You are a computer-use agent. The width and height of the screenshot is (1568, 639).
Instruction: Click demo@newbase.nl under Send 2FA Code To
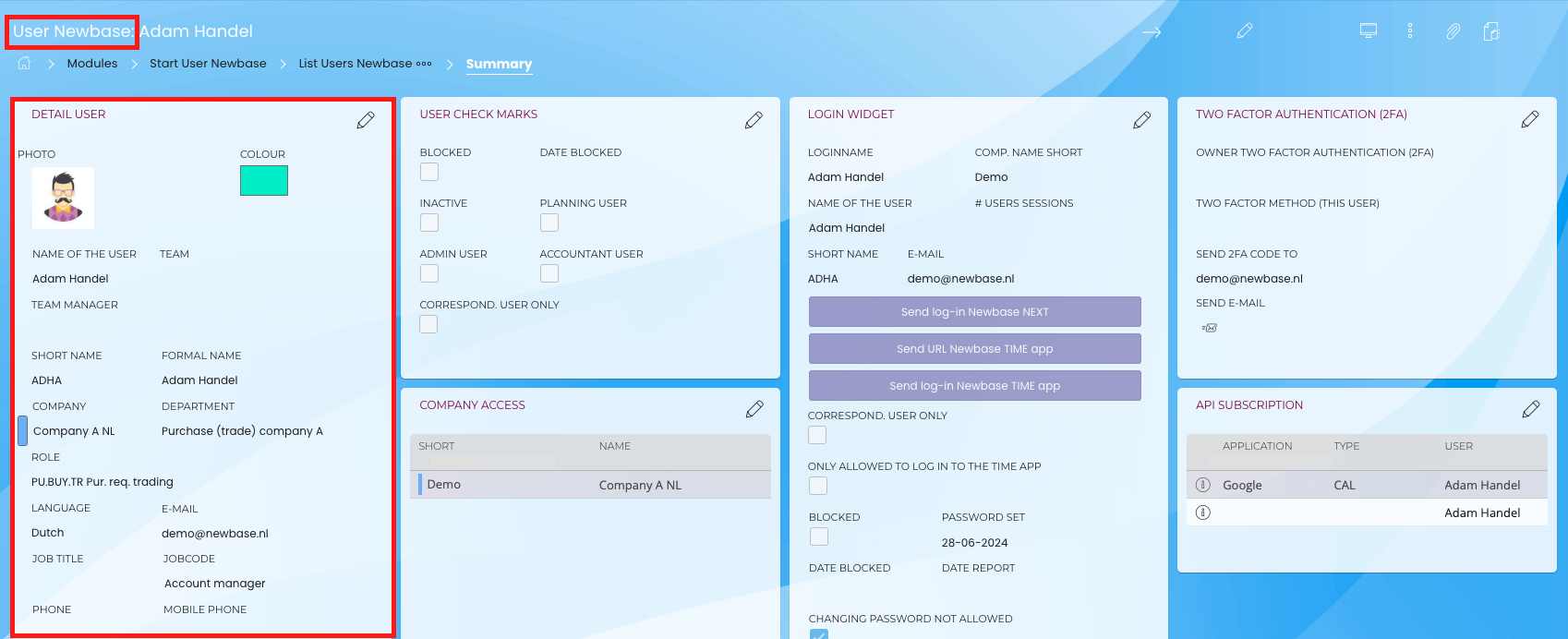point(1249,279)
